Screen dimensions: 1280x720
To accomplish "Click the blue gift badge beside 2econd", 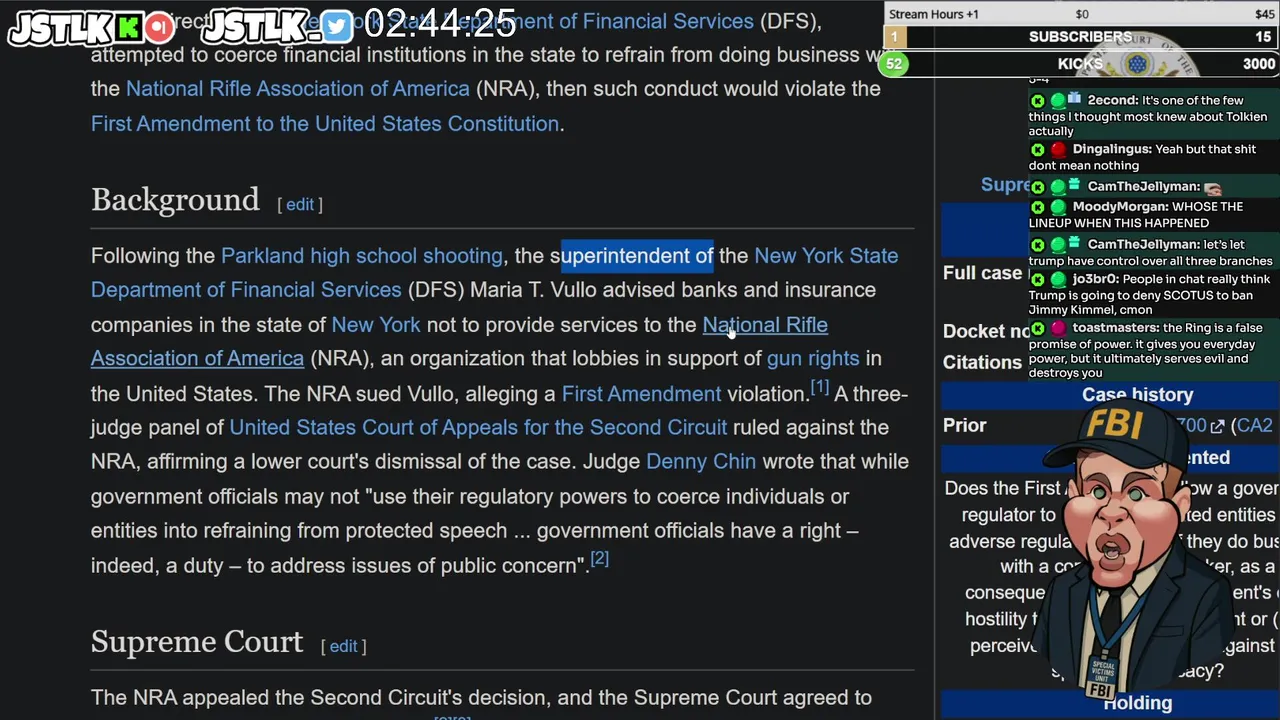I will pyautogui.click(x=1074, y=99).
